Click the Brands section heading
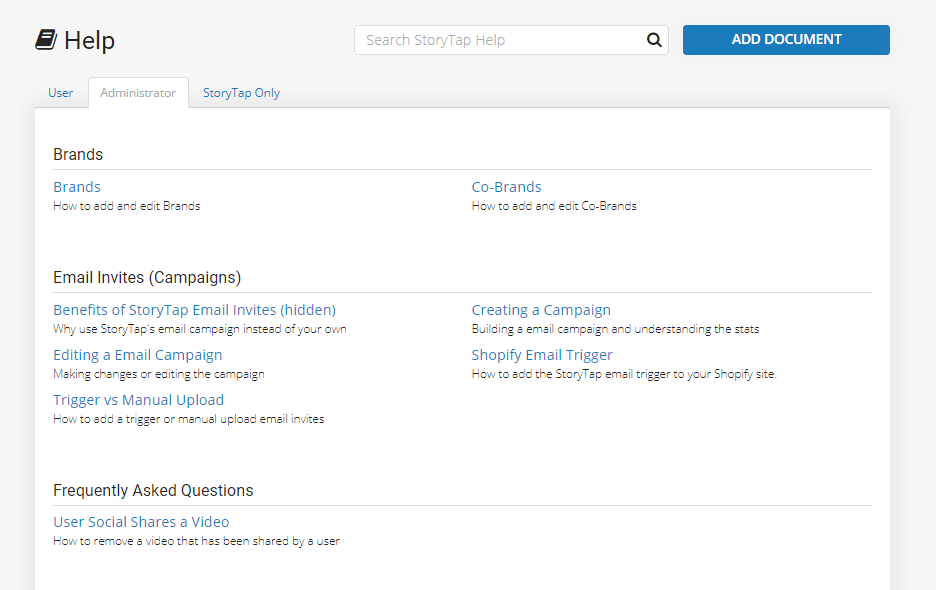The width and height of the screenshot is (936, 590). pos(78,154)
